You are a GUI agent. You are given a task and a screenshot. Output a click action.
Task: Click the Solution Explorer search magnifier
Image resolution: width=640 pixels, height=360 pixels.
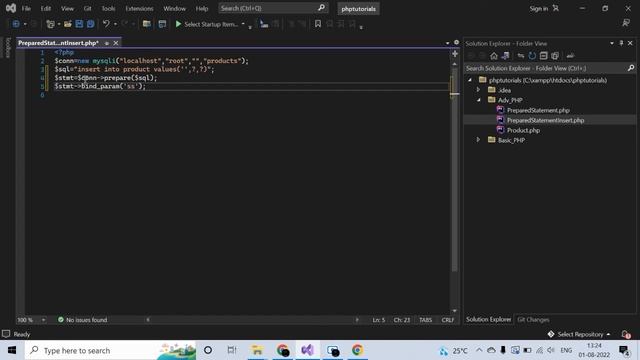click(631, 68)
